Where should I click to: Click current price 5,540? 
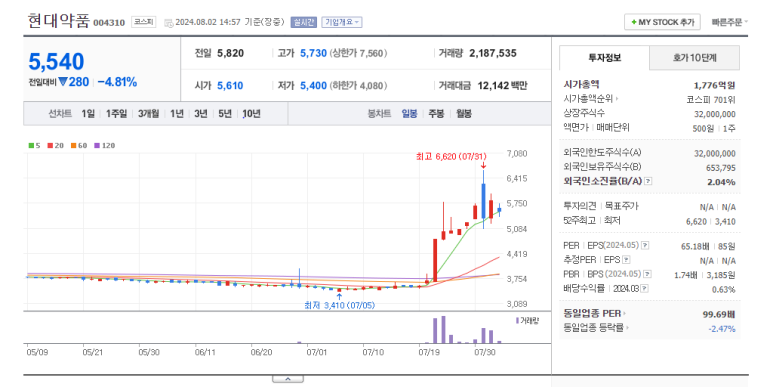click(x=56, y=62)
